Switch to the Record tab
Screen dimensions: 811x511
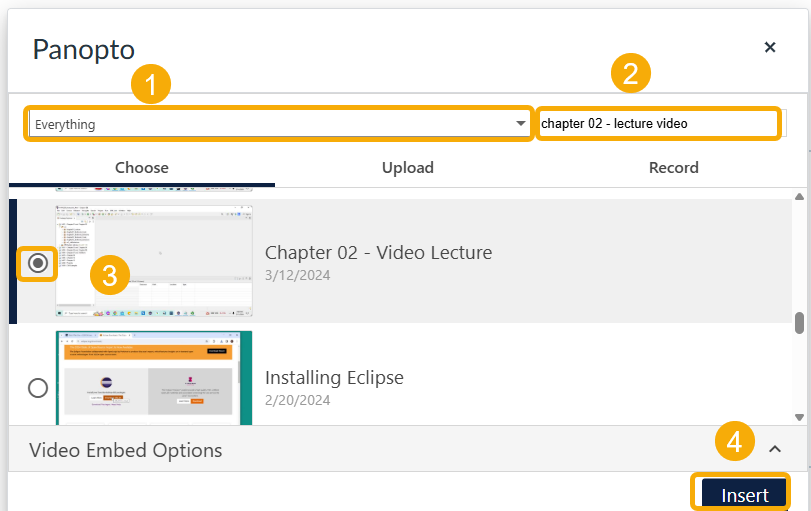click(x=673, y=168)
